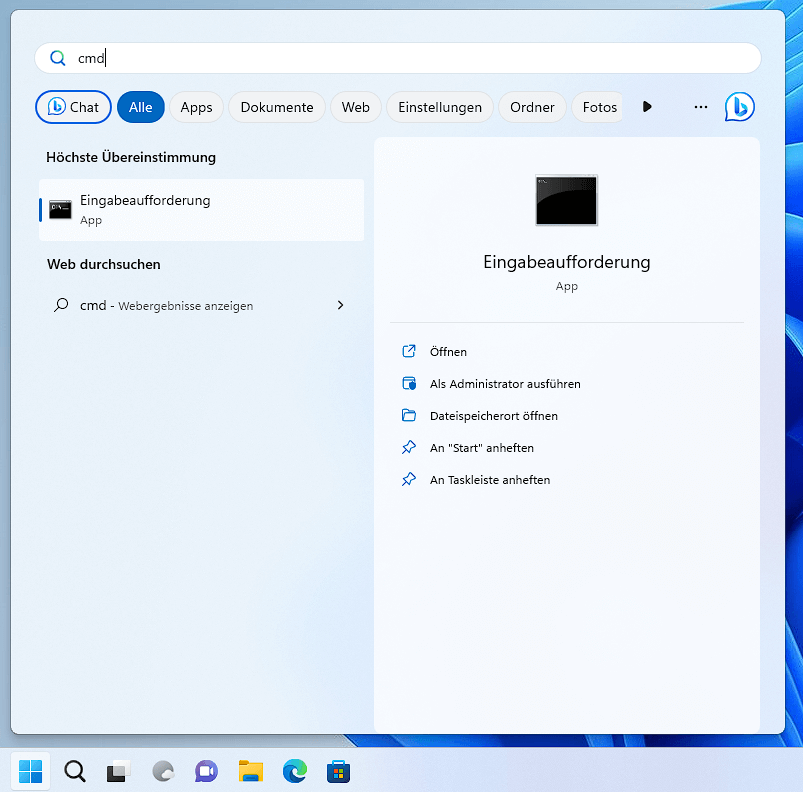Click the taskbar Search icon
This screenshot has height=792, width=803.
click(75, 771)
